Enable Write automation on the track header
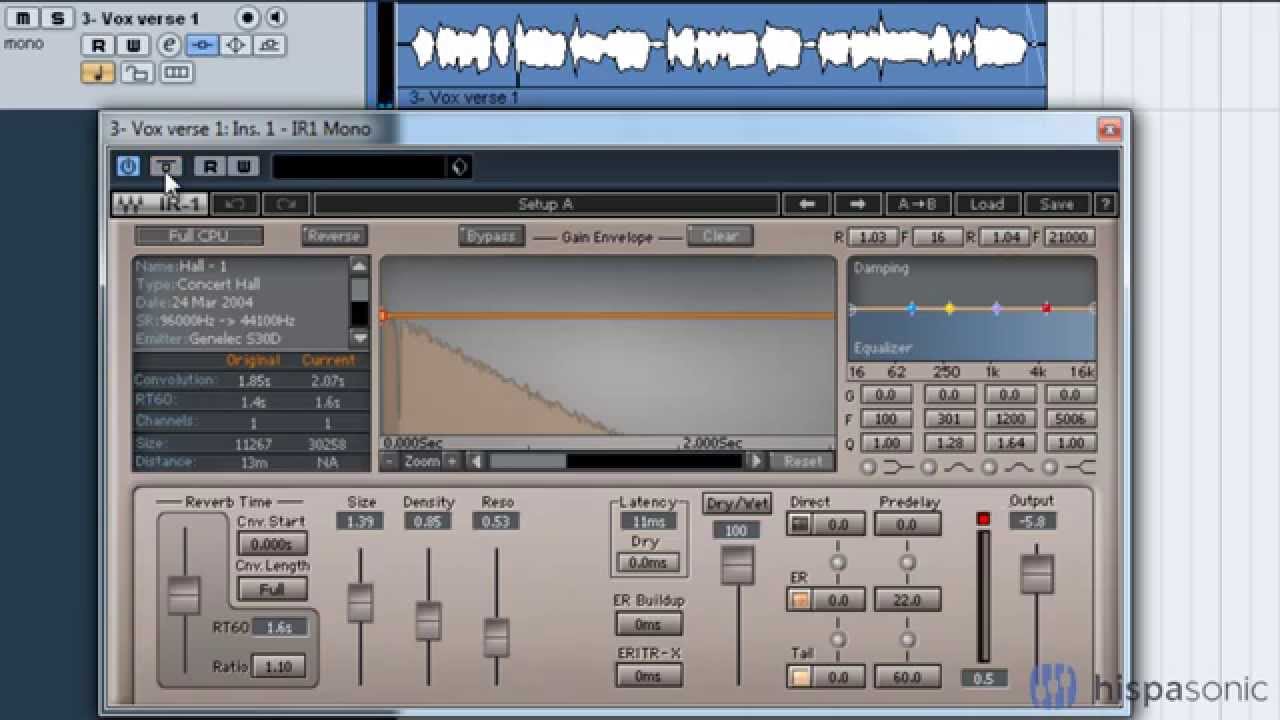This screenshot has width=1280, height=720. click(133, 45)
